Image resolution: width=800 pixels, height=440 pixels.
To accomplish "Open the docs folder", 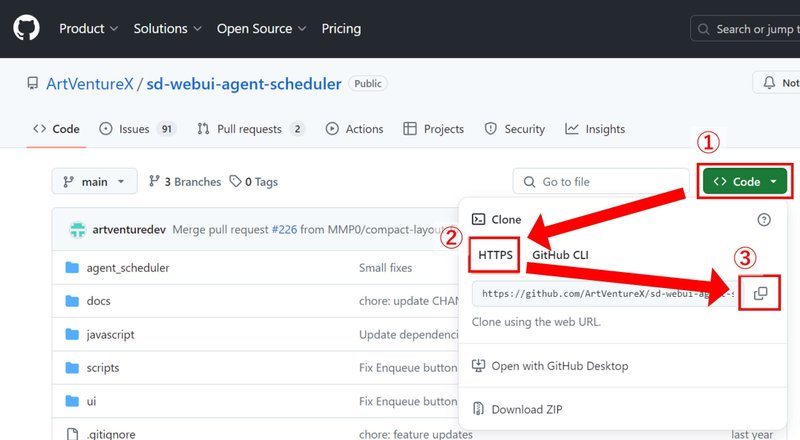I will (99, 301).
